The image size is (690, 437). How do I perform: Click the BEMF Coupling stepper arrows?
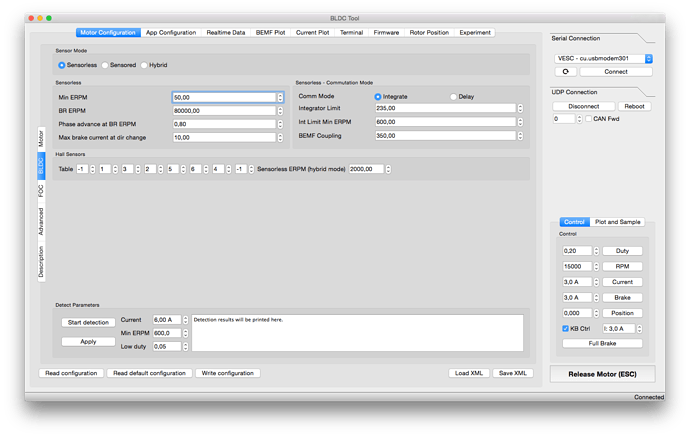520,135
